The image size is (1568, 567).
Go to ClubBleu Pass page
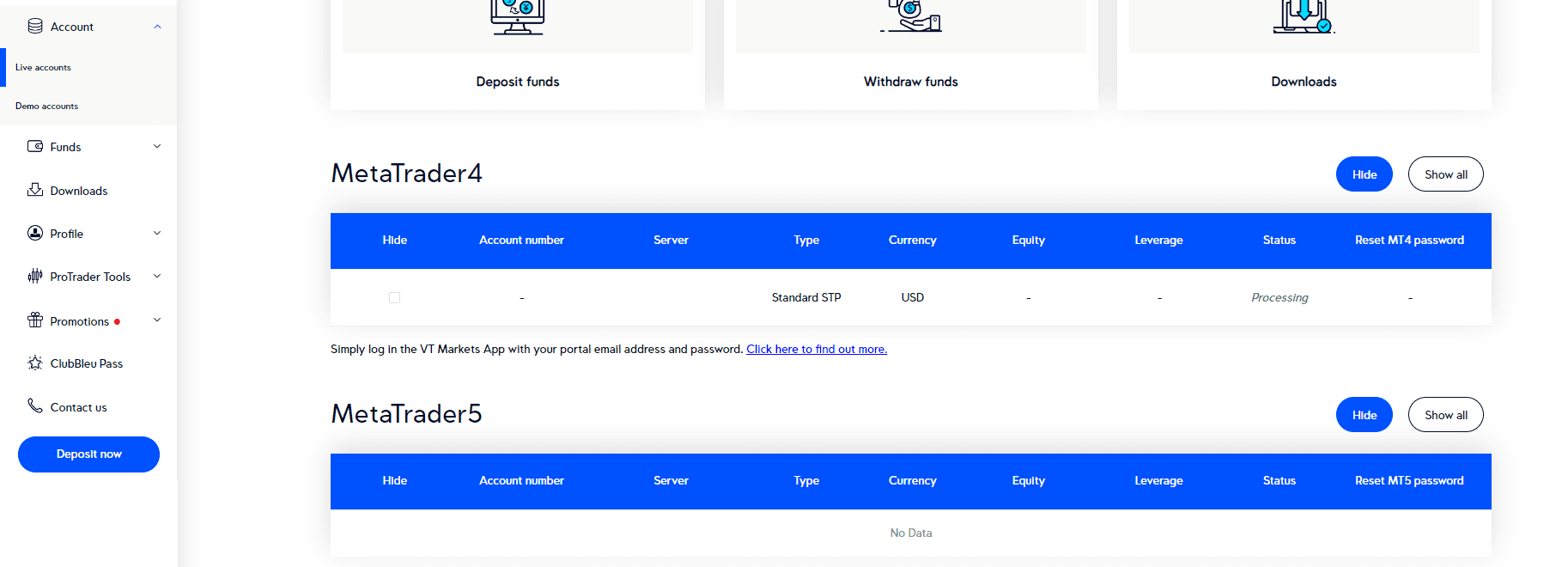tap(87, 363)
